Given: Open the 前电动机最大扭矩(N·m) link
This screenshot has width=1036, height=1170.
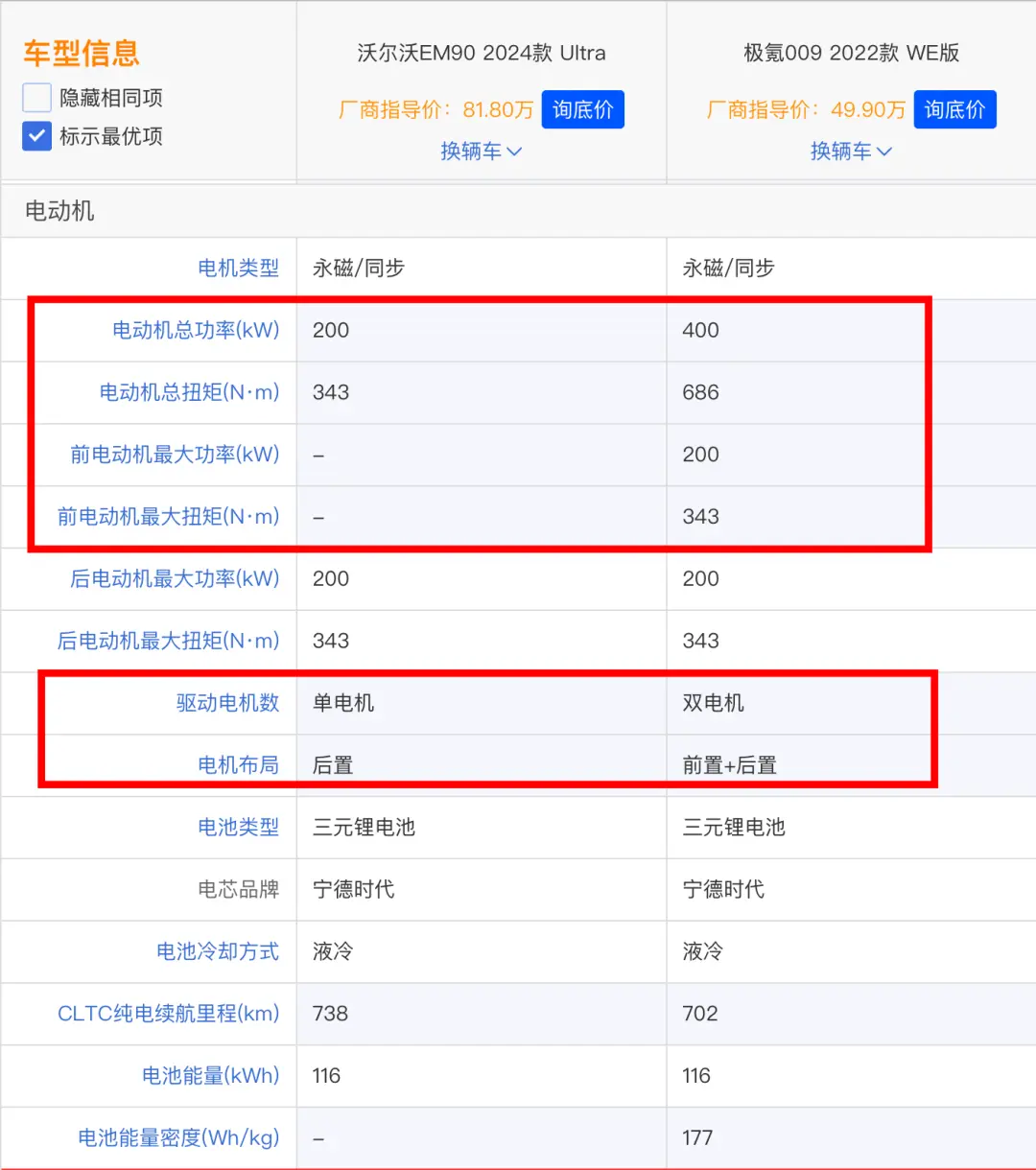Looking at the screenshot, I should [169, 517].
